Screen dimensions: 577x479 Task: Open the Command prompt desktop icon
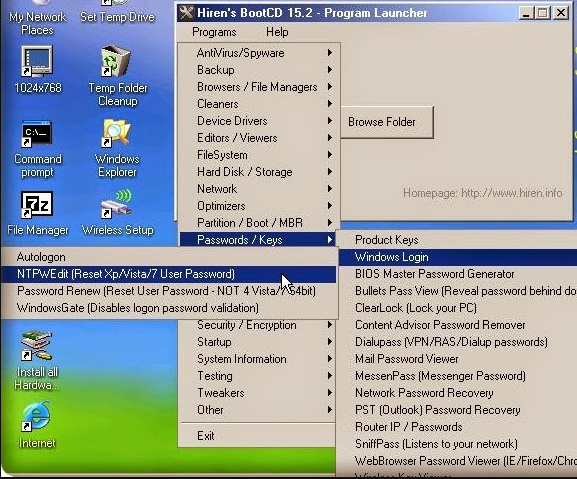37,149
